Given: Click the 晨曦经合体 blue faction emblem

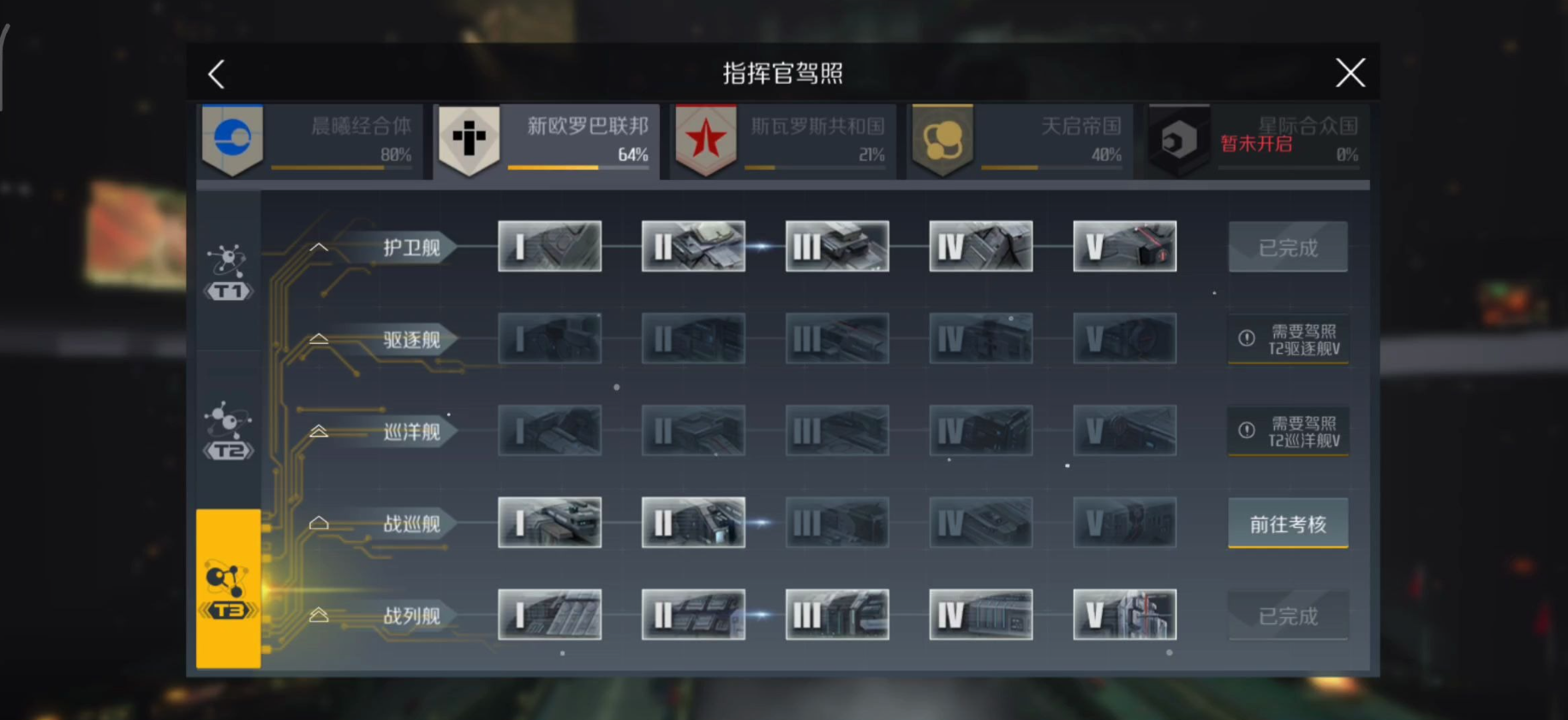Looking at the screenshot, I should [232, 139].
